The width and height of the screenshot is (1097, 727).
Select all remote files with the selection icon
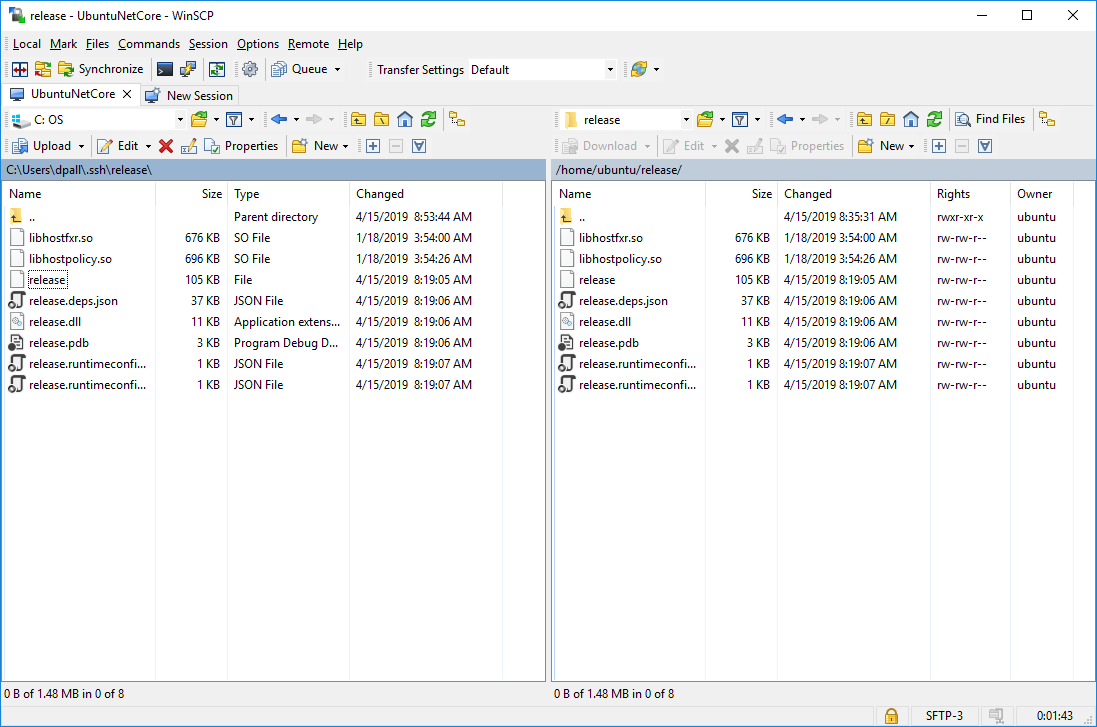tap(938, 145)
